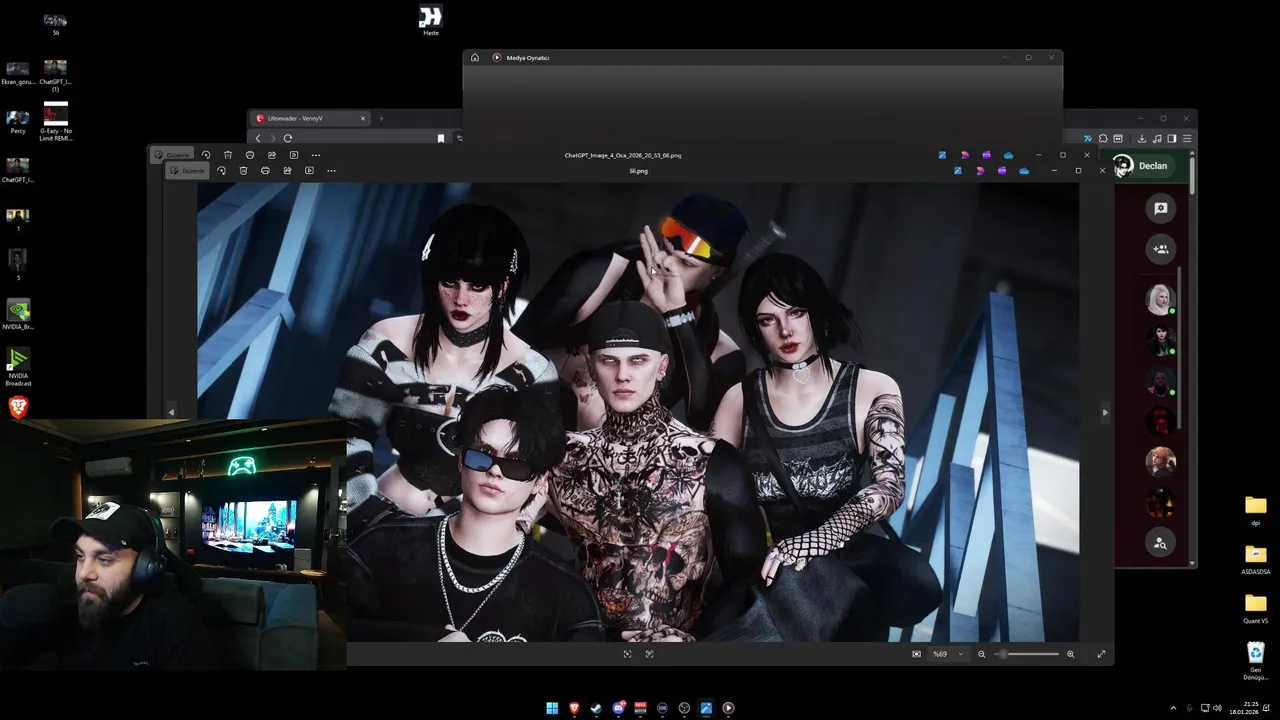This screenshot has height=720, width=1280.
Task: Click the music note icon in browser toolbar
Action: point(1157,138)
